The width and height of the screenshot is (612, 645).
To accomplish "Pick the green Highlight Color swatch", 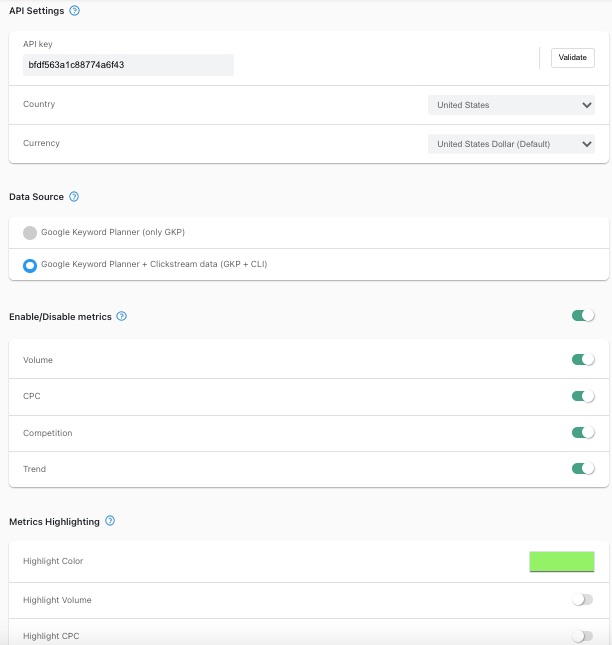I will click(561, 561).
